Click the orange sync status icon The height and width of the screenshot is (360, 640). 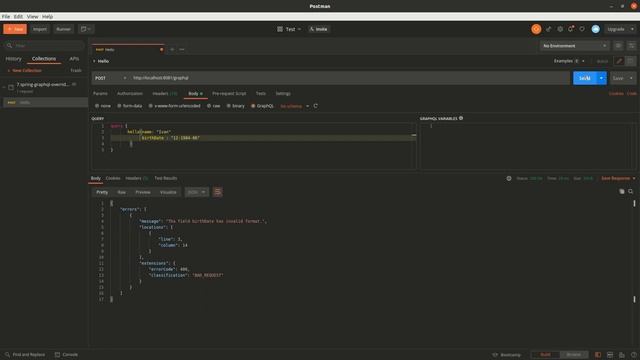tap(536, 29)
